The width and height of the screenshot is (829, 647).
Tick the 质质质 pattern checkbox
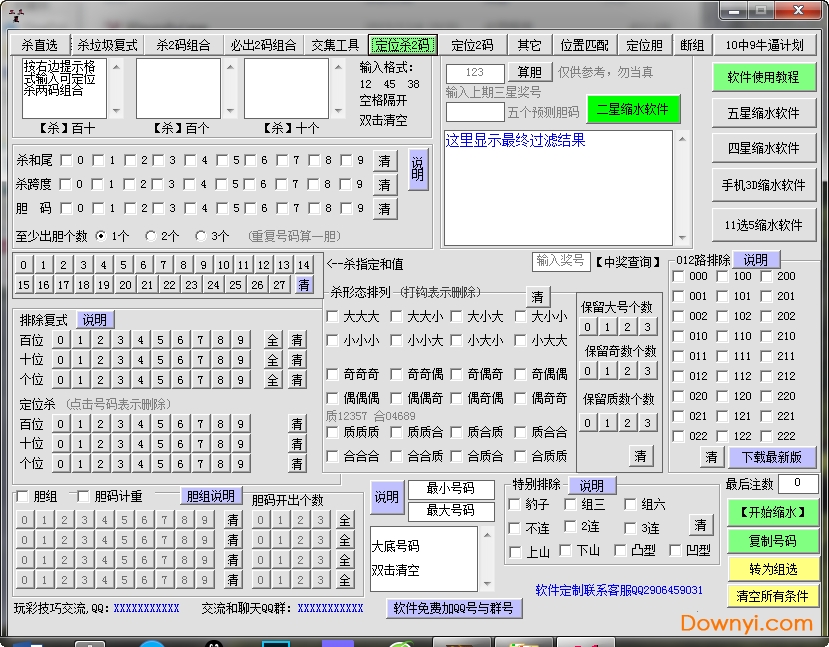pyautogui.click(x=333, y=432)
